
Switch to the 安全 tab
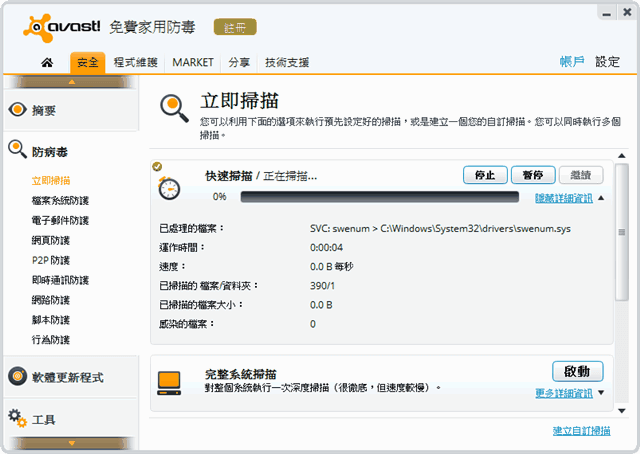point(88,62)
